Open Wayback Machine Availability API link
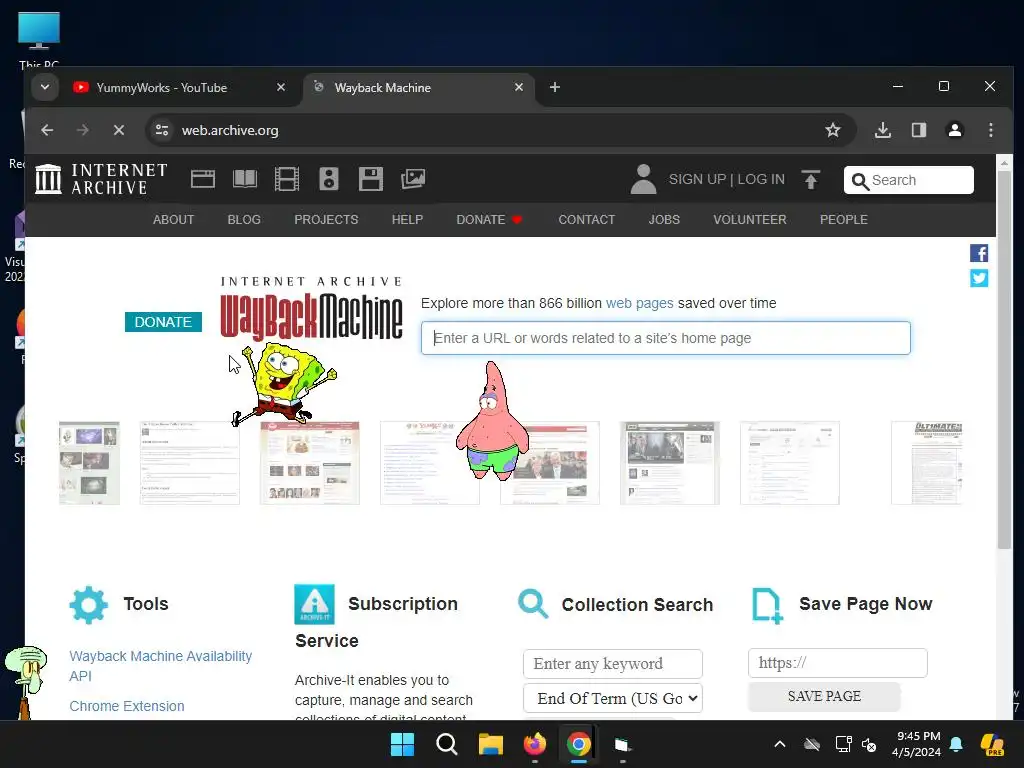 161,665
